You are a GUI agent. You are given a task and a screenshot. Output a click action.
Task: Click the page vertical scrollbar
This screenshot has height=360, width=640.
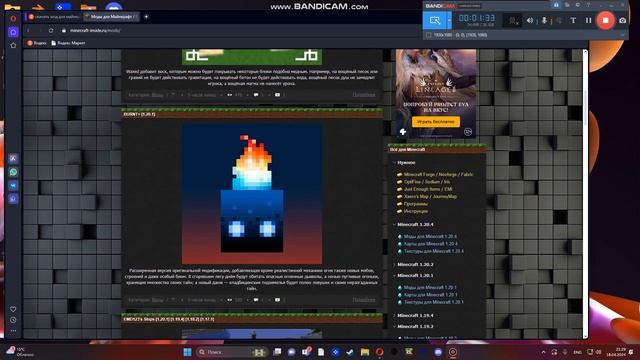[x=585, y=193]
